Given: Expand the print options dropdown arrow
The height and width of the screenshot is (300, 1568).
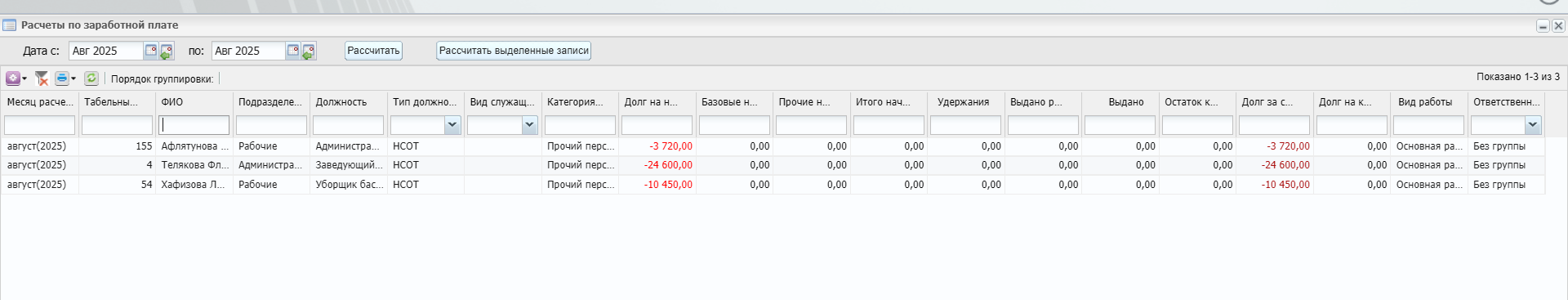Looking at the screenshot, I should click(73, 79).
